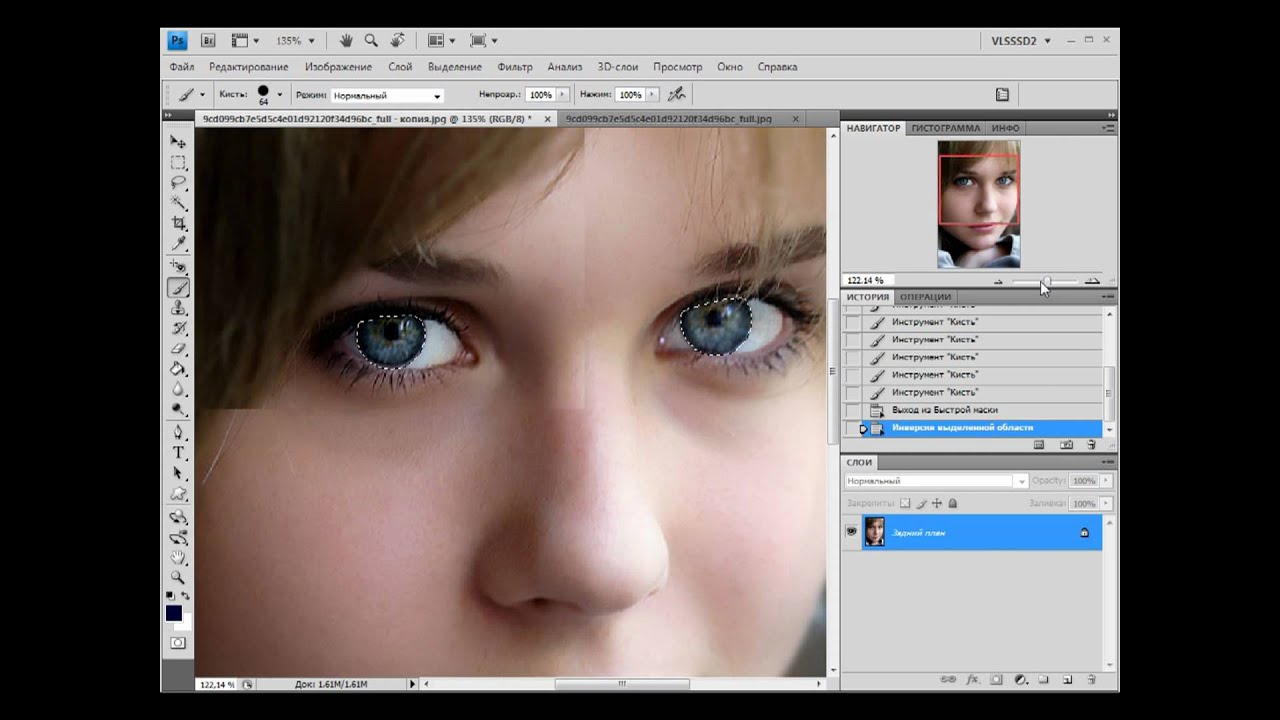The width and height of the screenshot is (1280, 720).
Task: Switch to the second document tab 9cd099cb..._full.jpg
Action: pyautogui.click(x=668, y=118)
